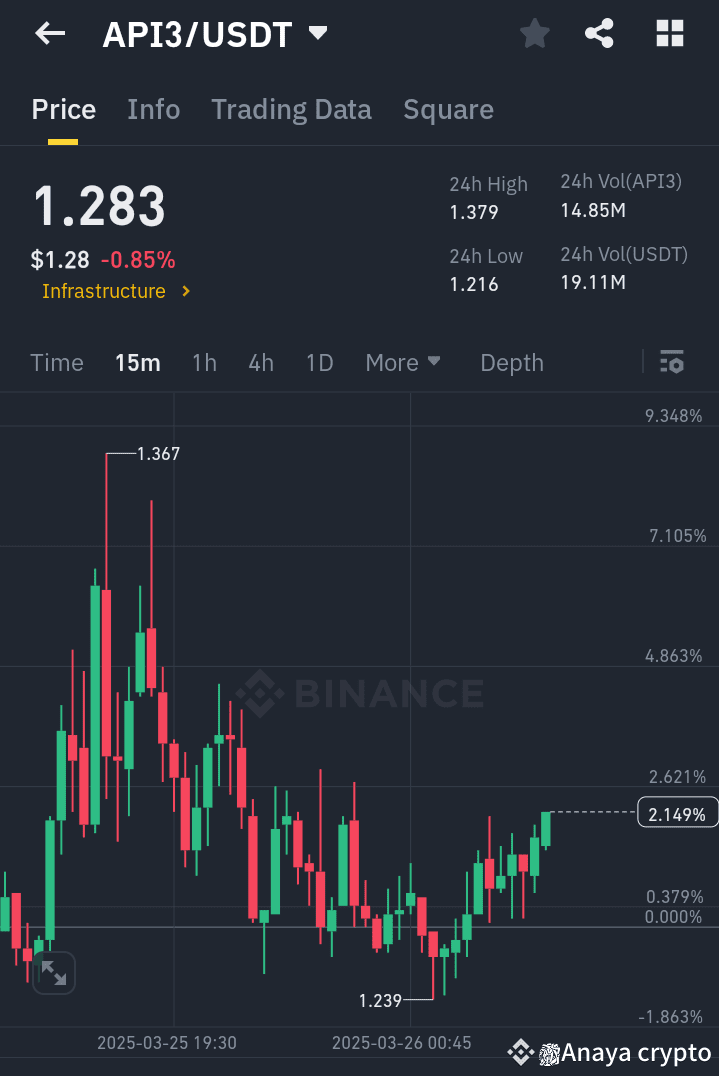Share the API3/USDT chart
The height and width of the screenshot is (1076, 719).
pos(599,33)
